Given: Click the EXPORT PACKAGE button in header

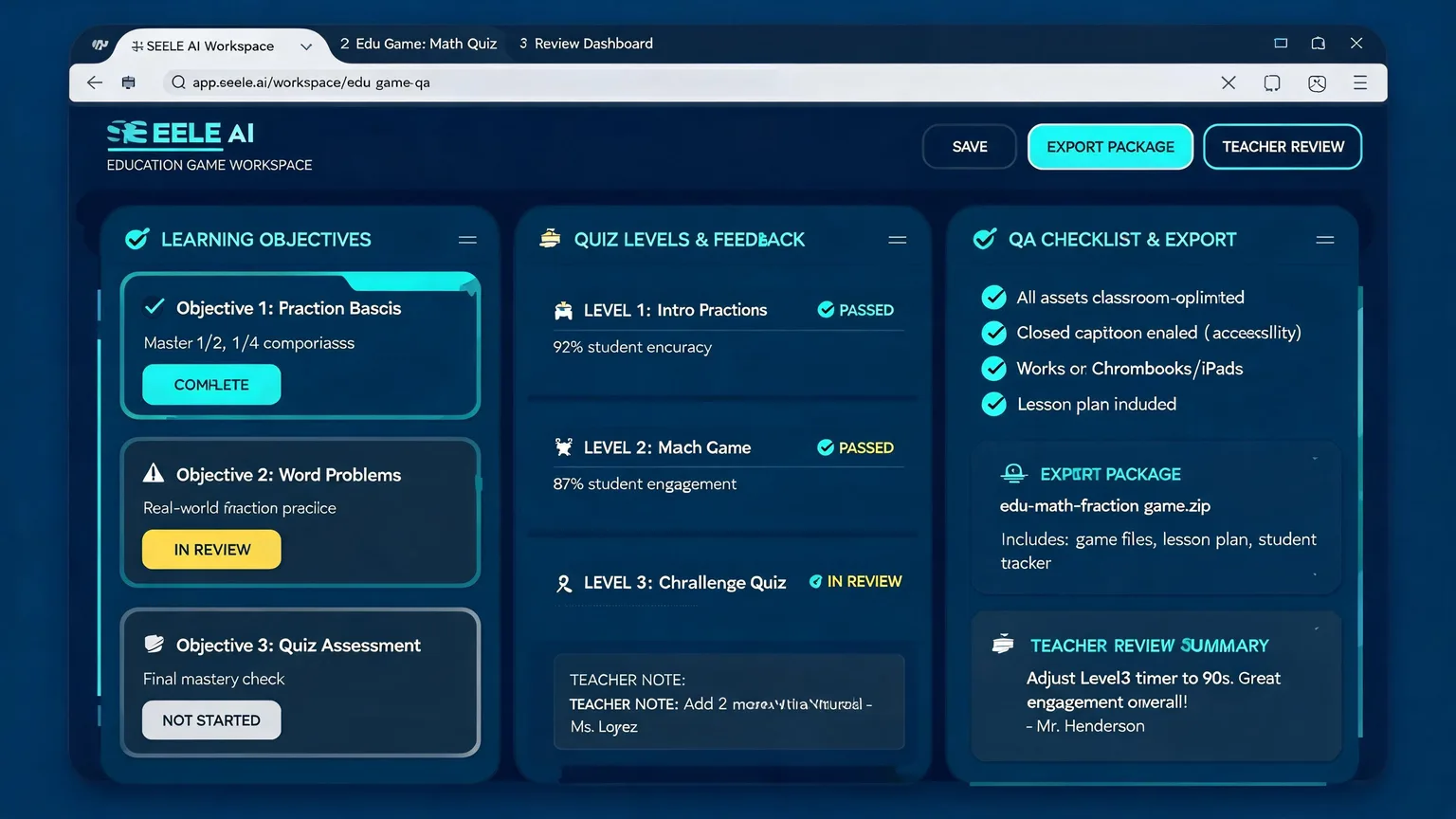Looking at the screenshot, I should (x=1110, y=147).
